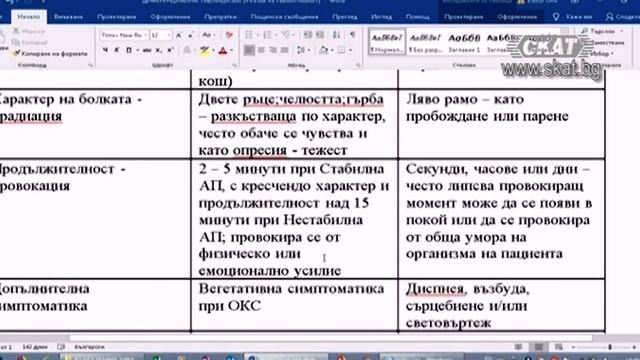Viewport: 640px width, 360px height.
Task: Apply subscript formatting
Action: coord(159,50)
